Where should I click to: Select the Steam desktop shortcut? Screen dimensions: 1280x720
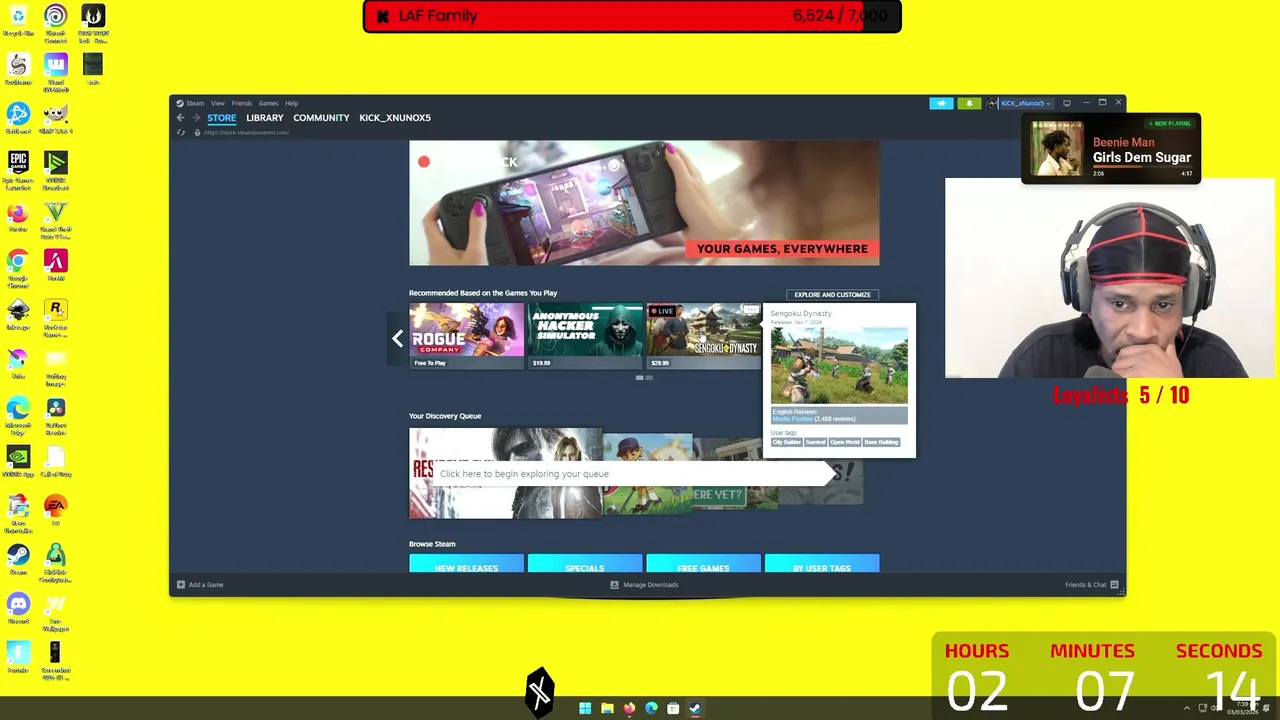point(18,560)
